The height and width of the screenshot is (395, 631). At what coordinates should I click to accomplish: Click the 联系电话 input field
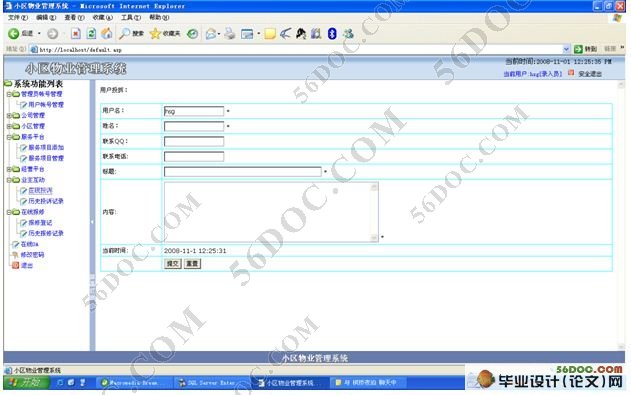tap(194, 156)
